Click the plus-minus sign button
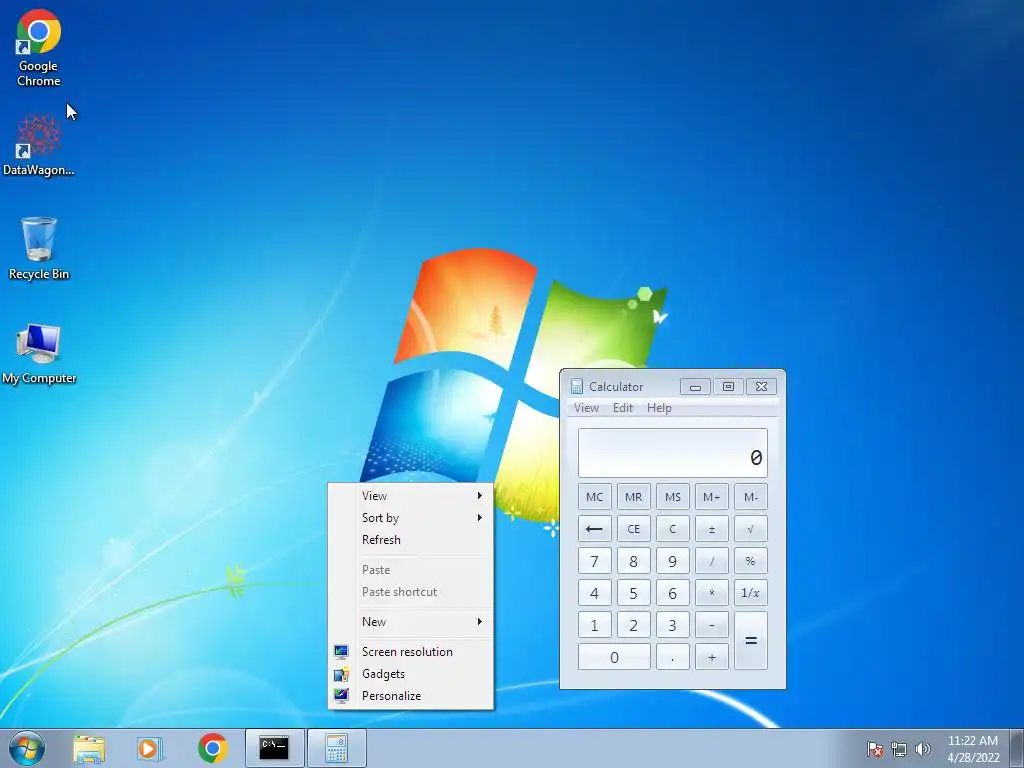 [x=712, y=529]
